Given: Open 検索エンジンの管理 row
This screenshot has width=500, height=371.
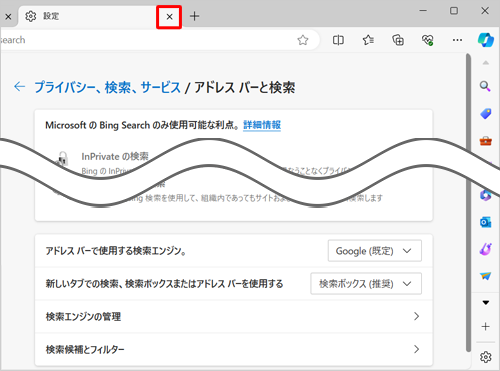Looking at the screenshot, I should (234, 316).
